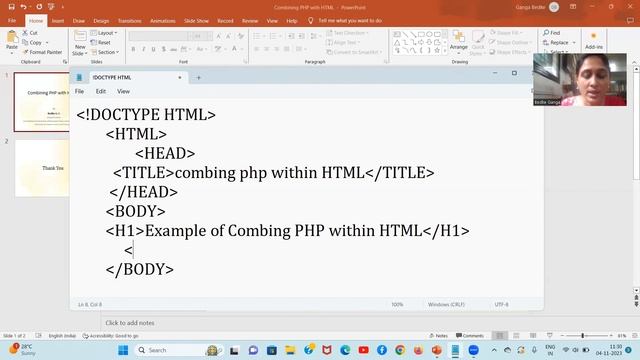Click the Windows Start button
640x360 pixels.
point(123,350)
